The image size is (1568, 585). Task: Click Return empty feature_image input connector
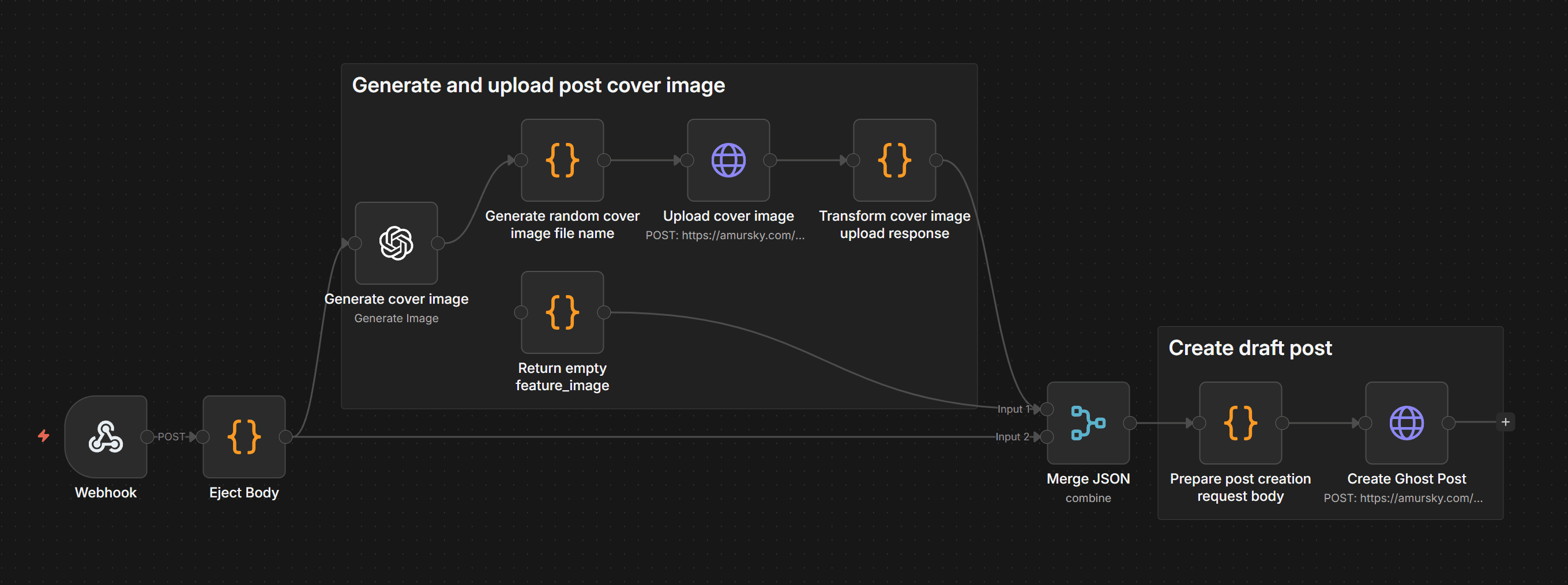pyautogui.click(x=521, y=312)
